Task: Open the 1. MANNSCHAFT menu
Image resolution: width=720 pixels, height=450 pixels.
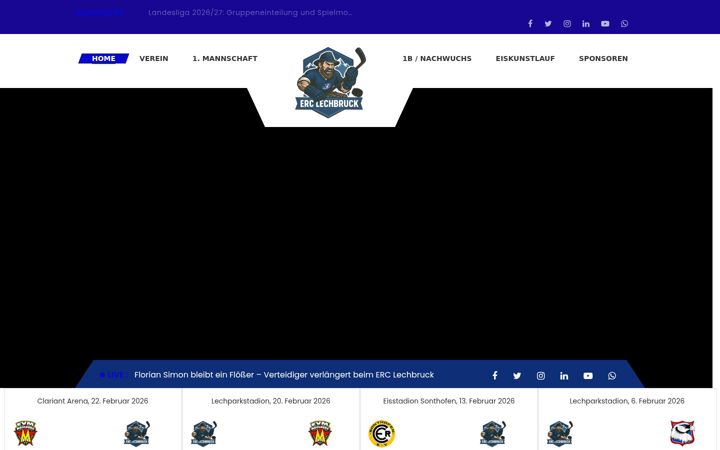Action: pos(225,58)
